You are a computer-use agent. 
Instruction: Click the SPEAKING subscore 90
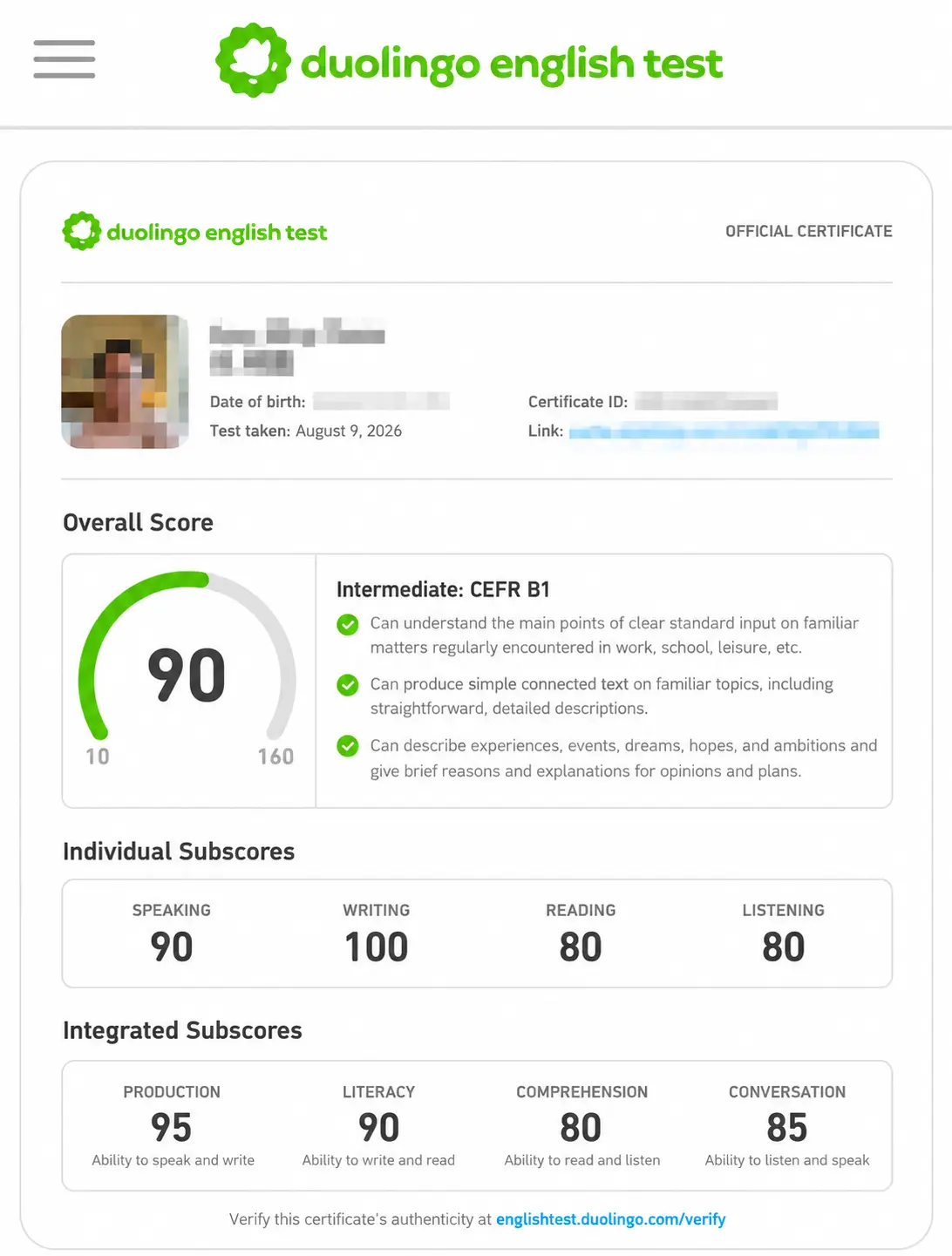172,947
